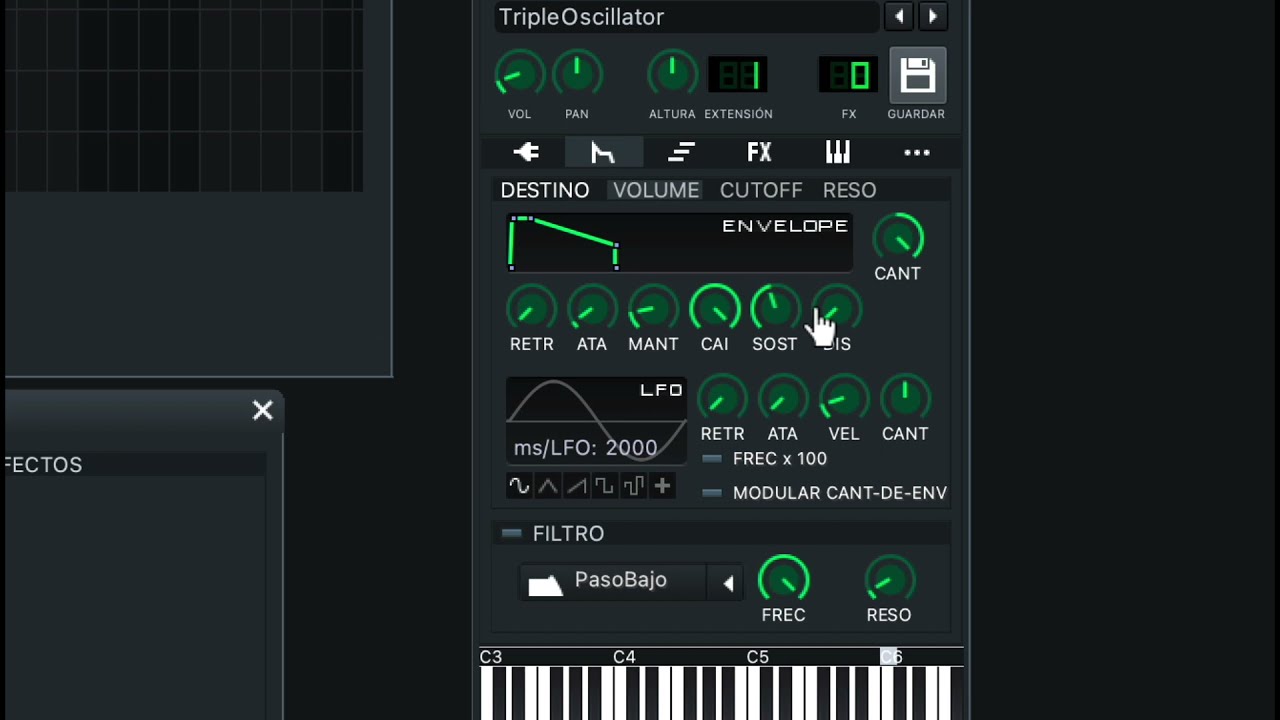Click the filter dropdown arrow button
This screenshot has width=1280, height=720.
728,584
